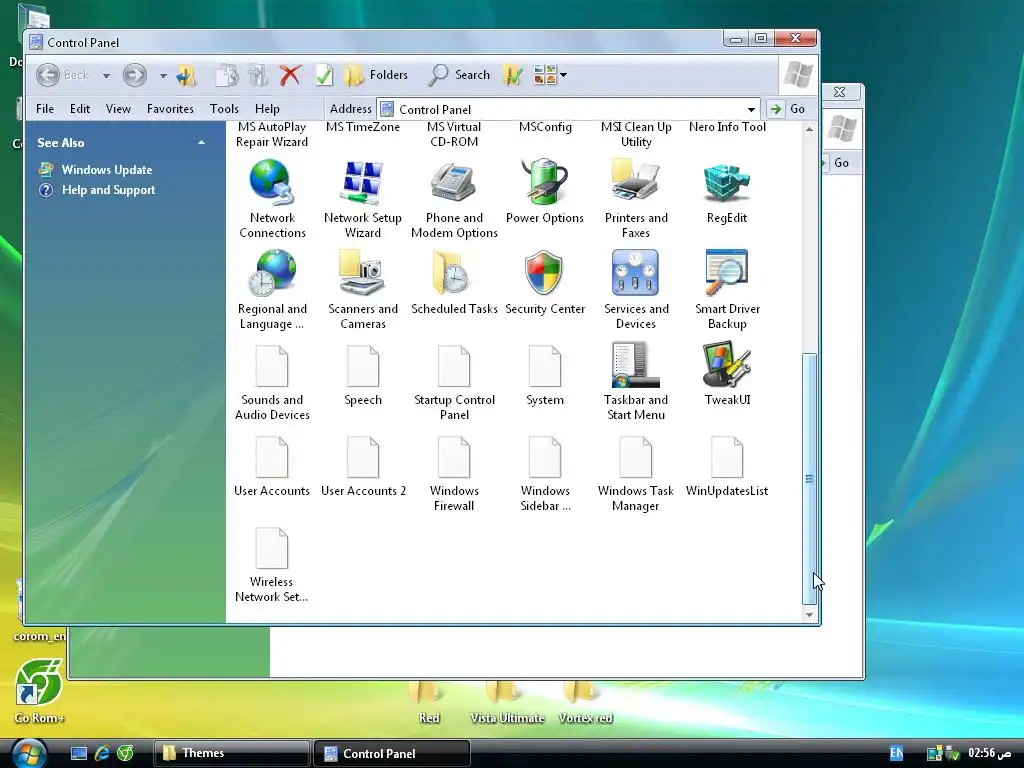The height and width of the screenshot is (768, 1024).
Task: Open the Favorites menu
Action: (x=170, y=109)
